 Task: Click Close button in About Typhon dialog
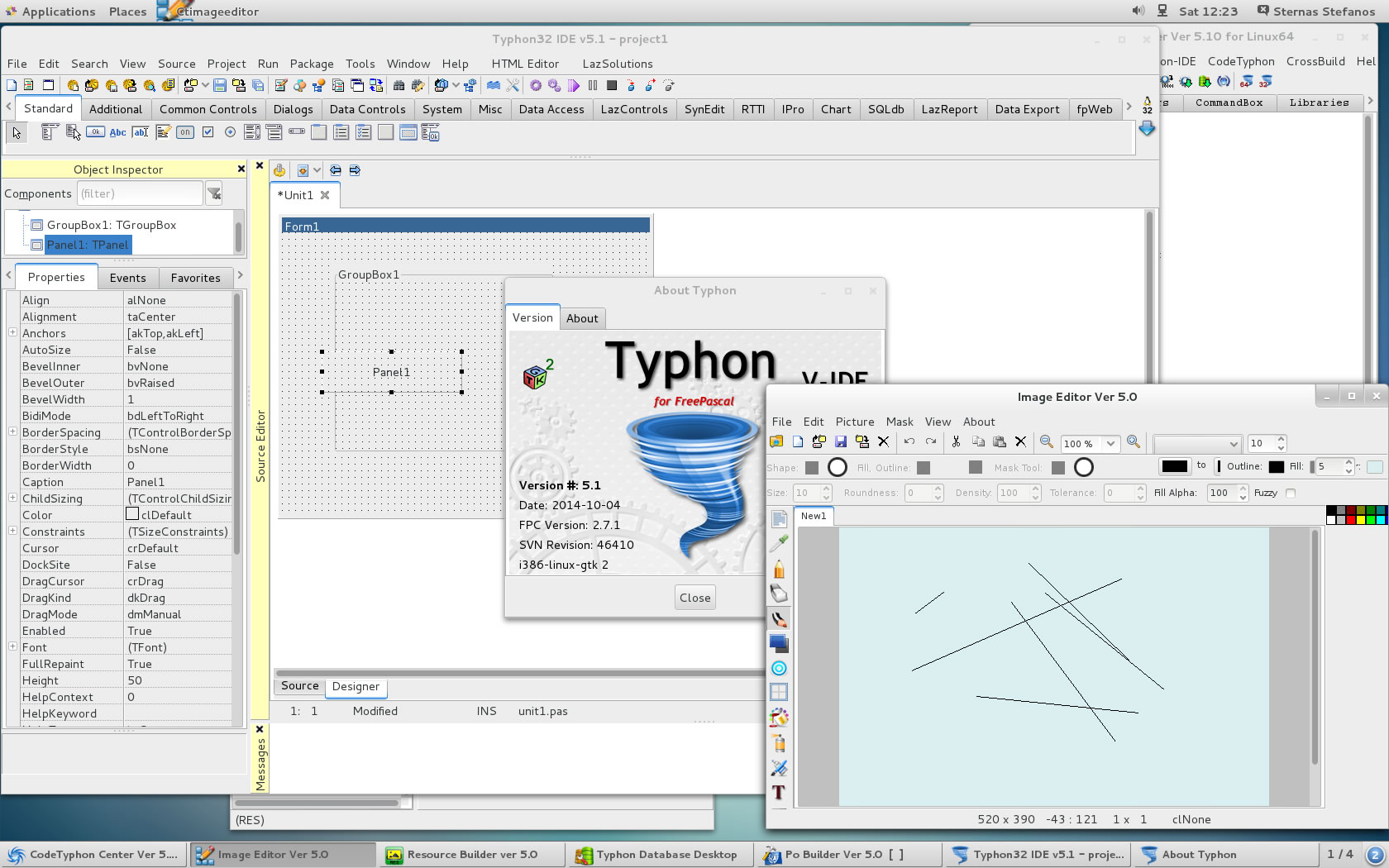pyautogui.click(x=694, y=598)
